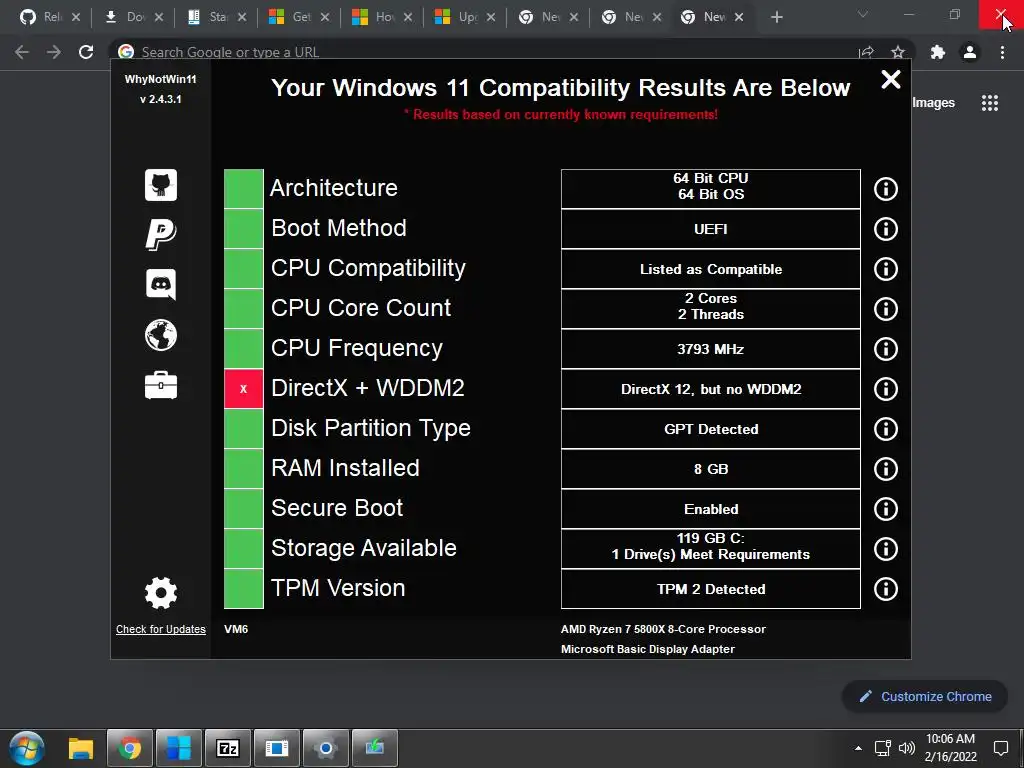Open Chrome extensions puzzle icon

[x=938, y=52]
